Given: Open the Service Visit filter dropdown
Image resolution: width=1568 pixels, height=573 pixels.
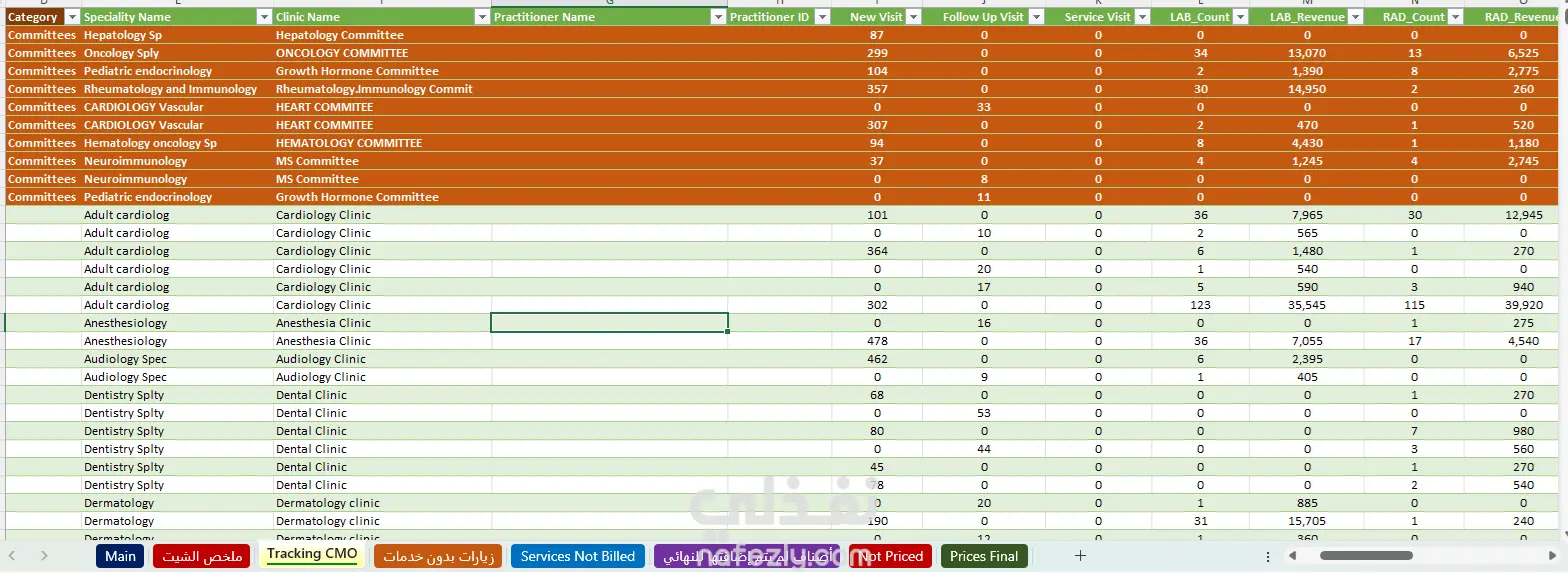Looking at the screenshot, I should click(1143, 17).
